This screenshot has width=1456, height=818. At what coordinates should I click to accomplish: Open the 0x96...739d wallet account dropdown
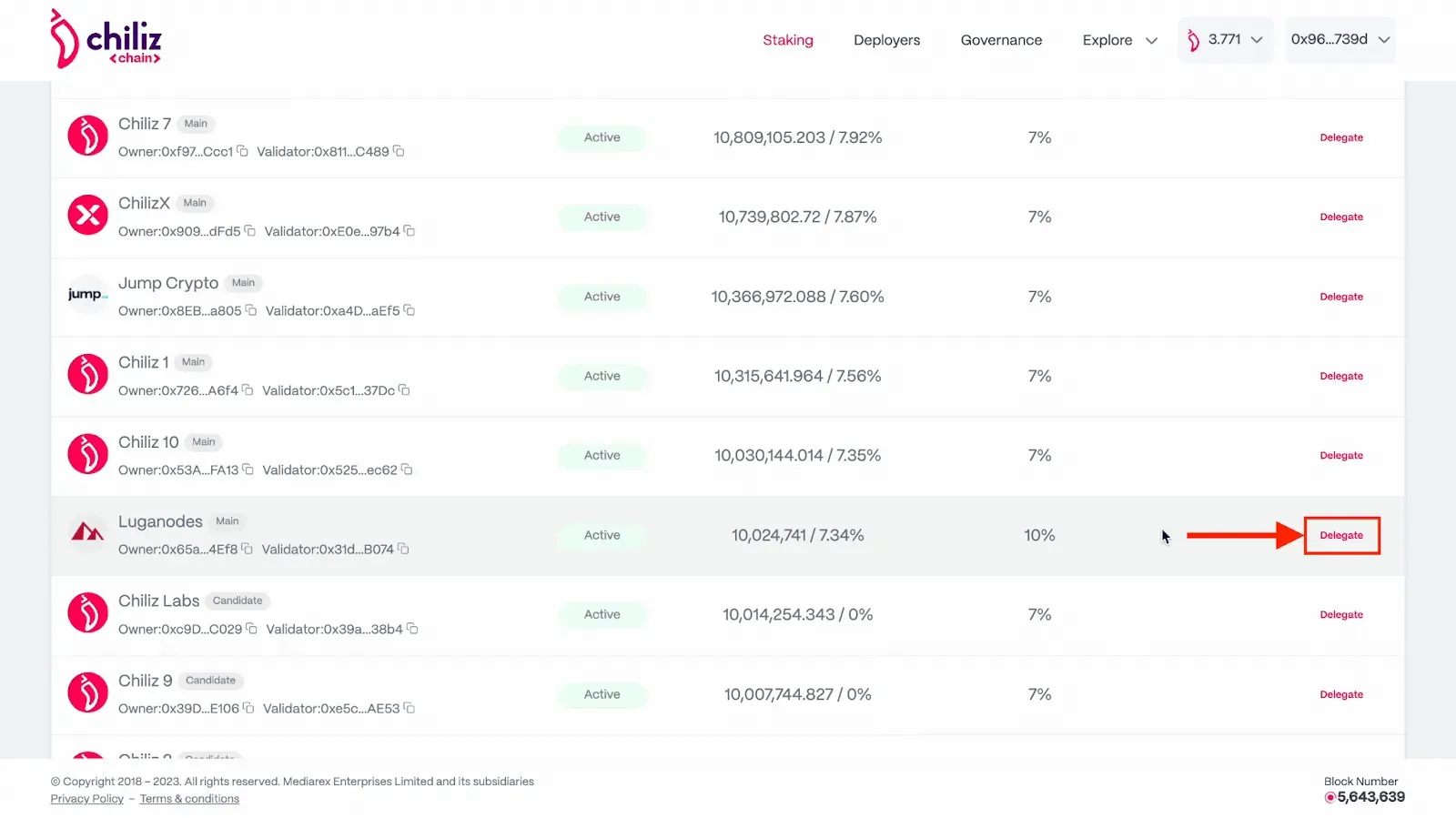tap(1340, 40)
